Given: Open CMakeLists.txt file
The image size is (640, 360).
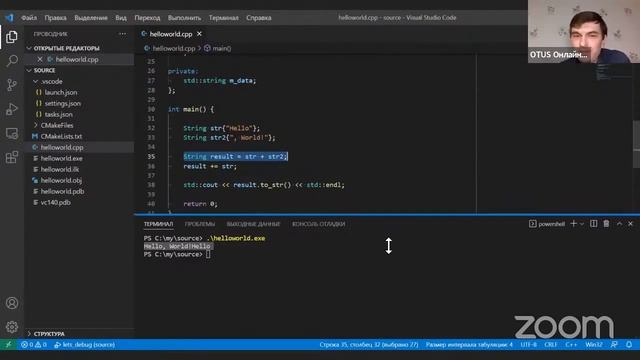Looking at the screenshot, I should pyautogui.click(x=61, y=136).
